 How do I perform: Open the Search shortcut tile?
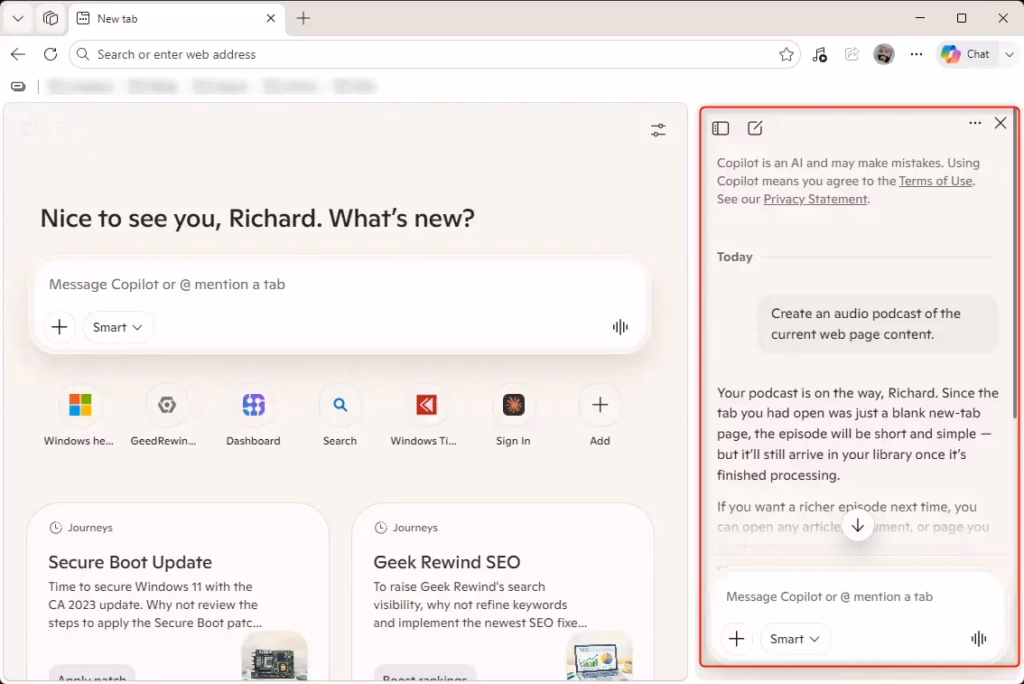coord(340,415)
